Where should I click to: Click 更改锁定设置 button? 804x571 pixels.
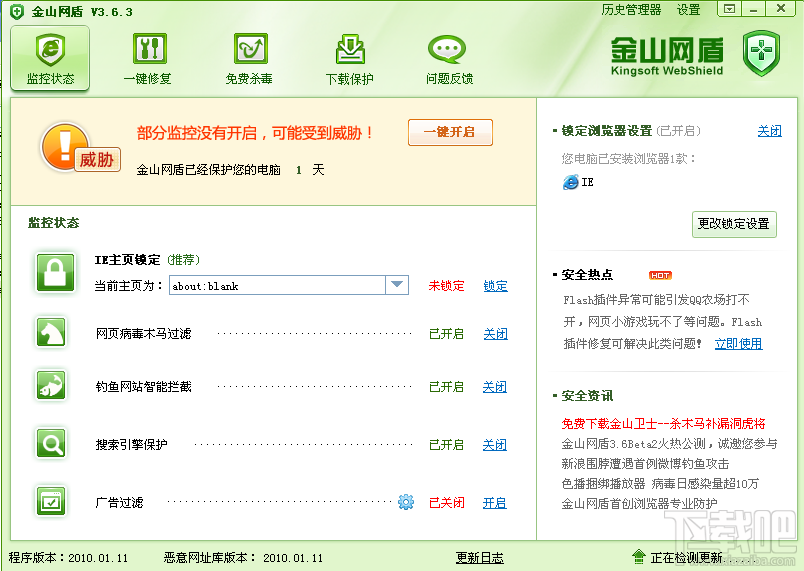[x=734, y=224]
